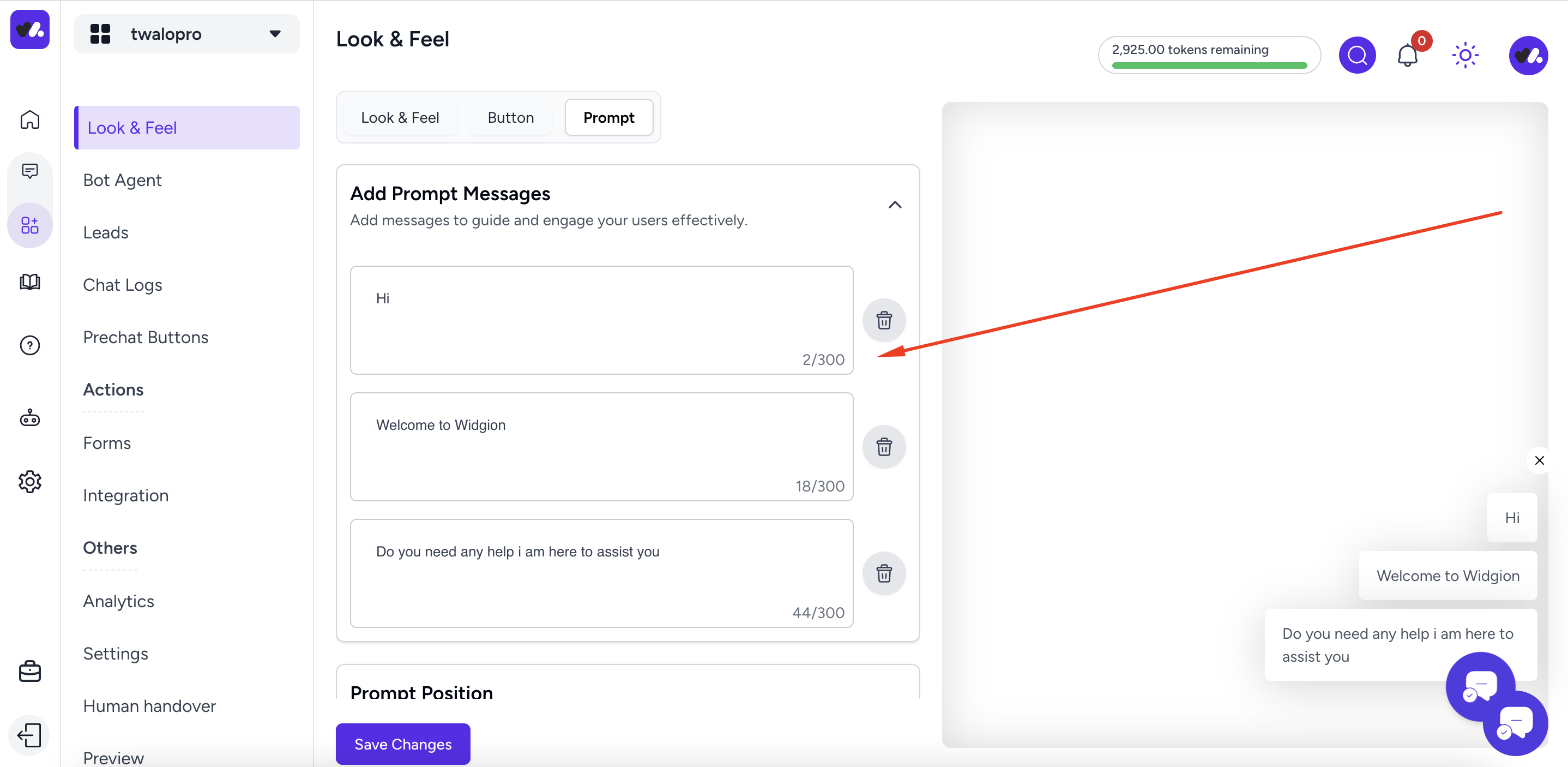This screenshot has width=1568, height=767.
Task: Open the chat messages icon in sidebar
Action: point(29,171)
